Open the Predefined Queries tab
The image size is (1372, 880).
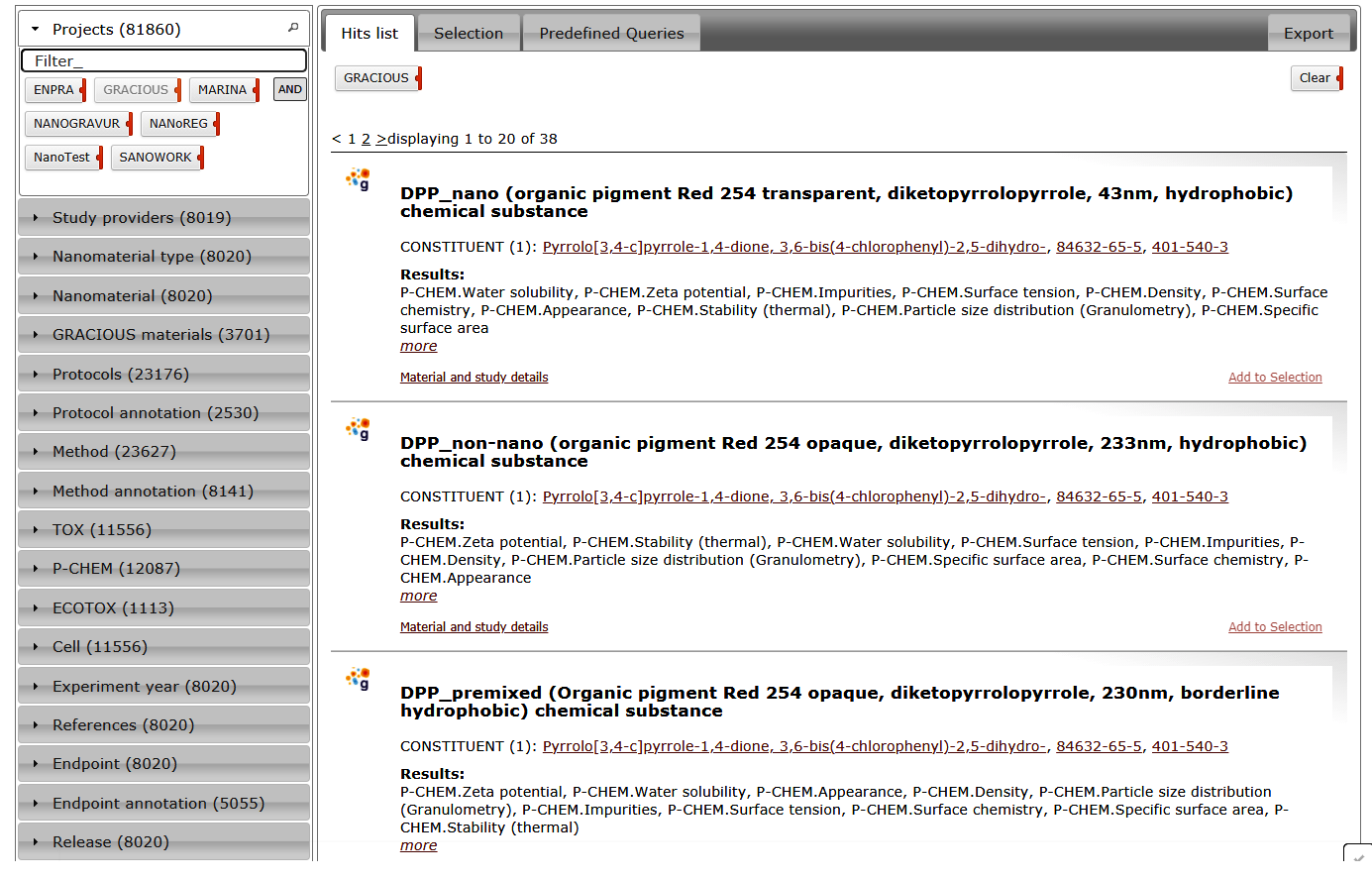tap(611, 34)
